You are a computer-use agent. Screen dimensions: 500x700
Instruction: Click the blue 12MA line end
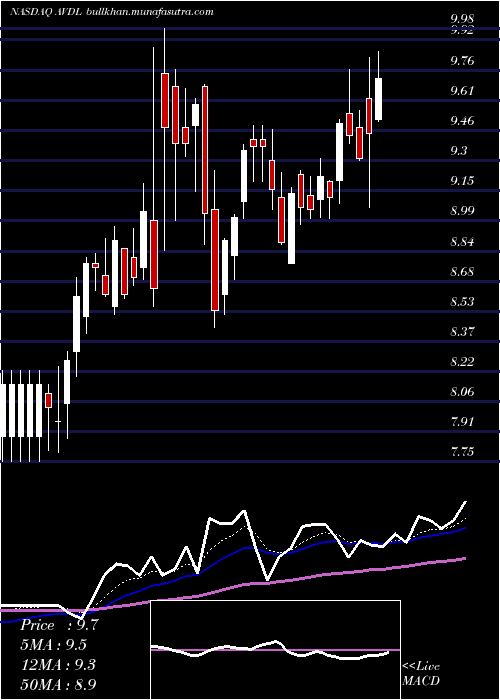pos(465,528)
